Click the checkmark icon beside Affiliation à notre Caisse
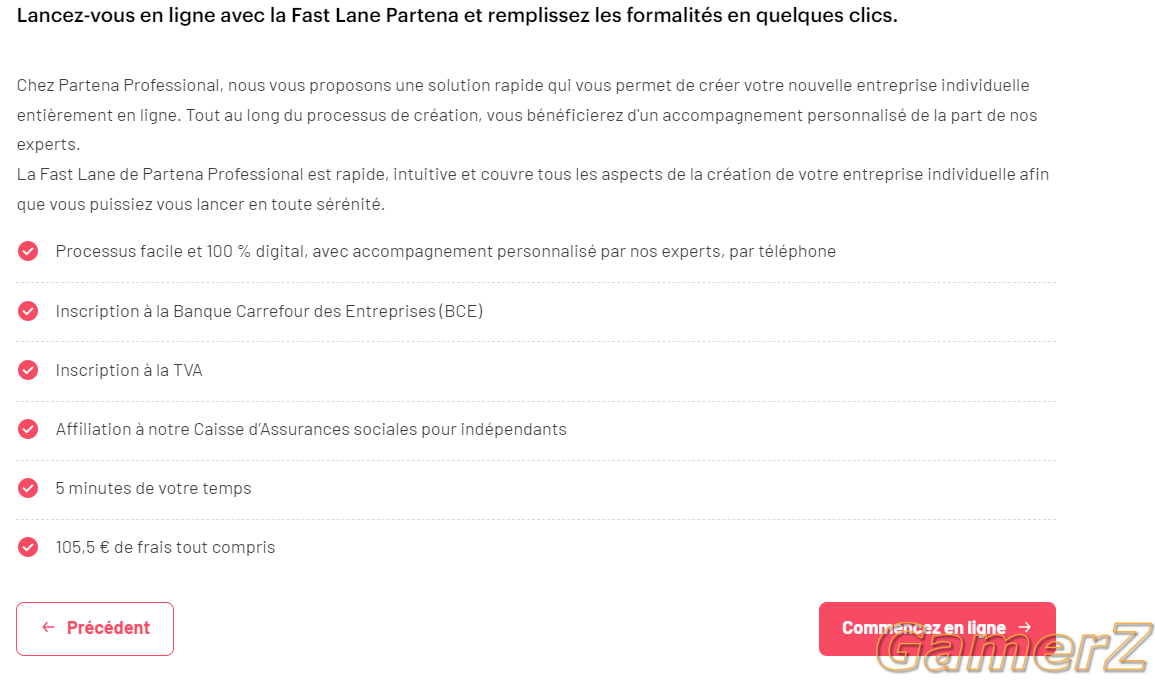Viewport: 1155px width, 681px height. point(28,429)
